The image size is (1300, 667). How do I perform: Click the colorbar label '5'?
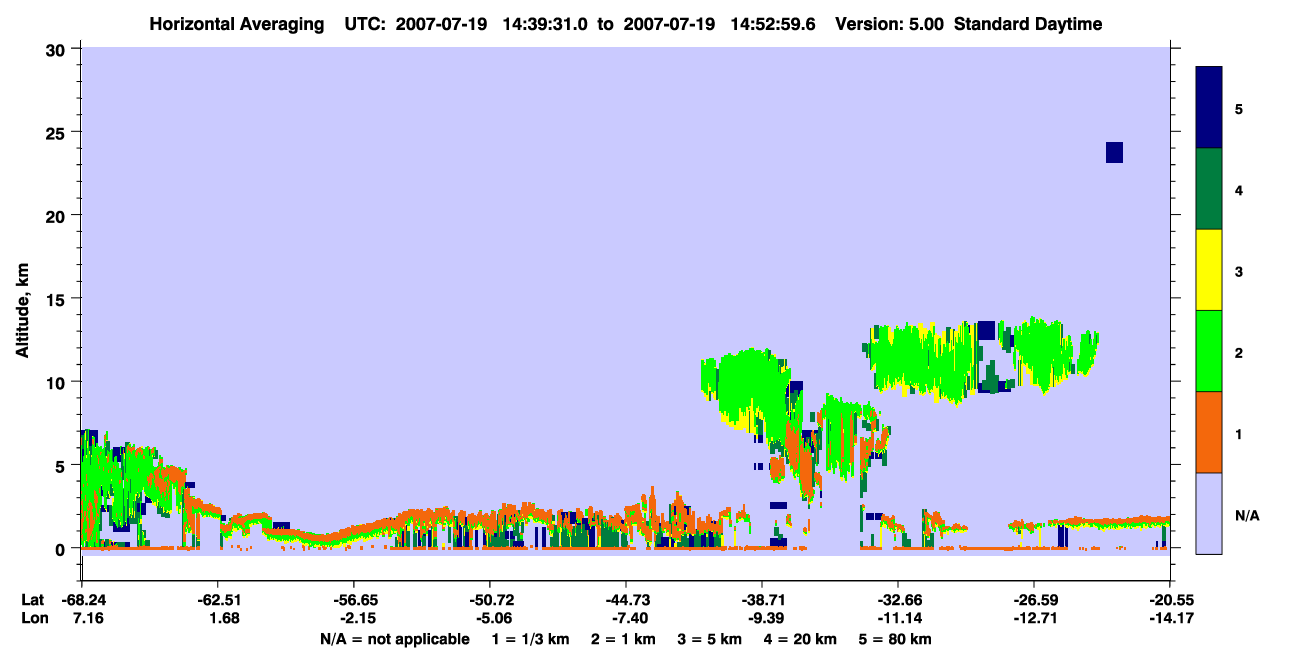point(1239,108)
